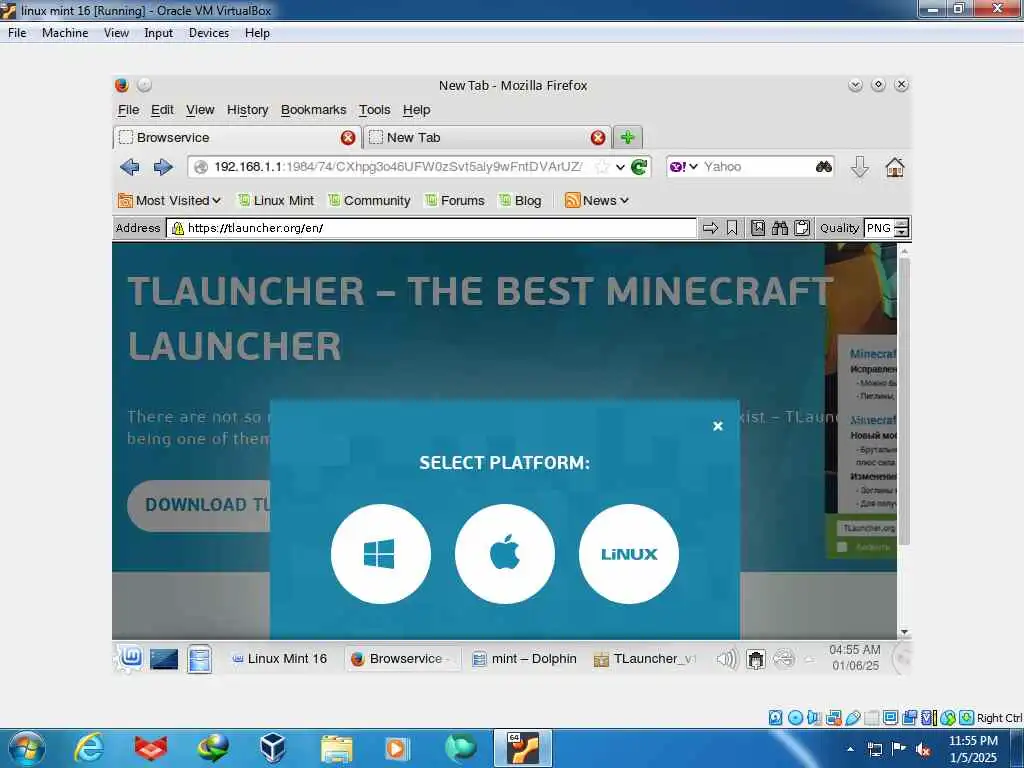The height and width of the screenshot is (768, 1024).
Task: Click the Browservice Address input field
Action: click(431, 228)
